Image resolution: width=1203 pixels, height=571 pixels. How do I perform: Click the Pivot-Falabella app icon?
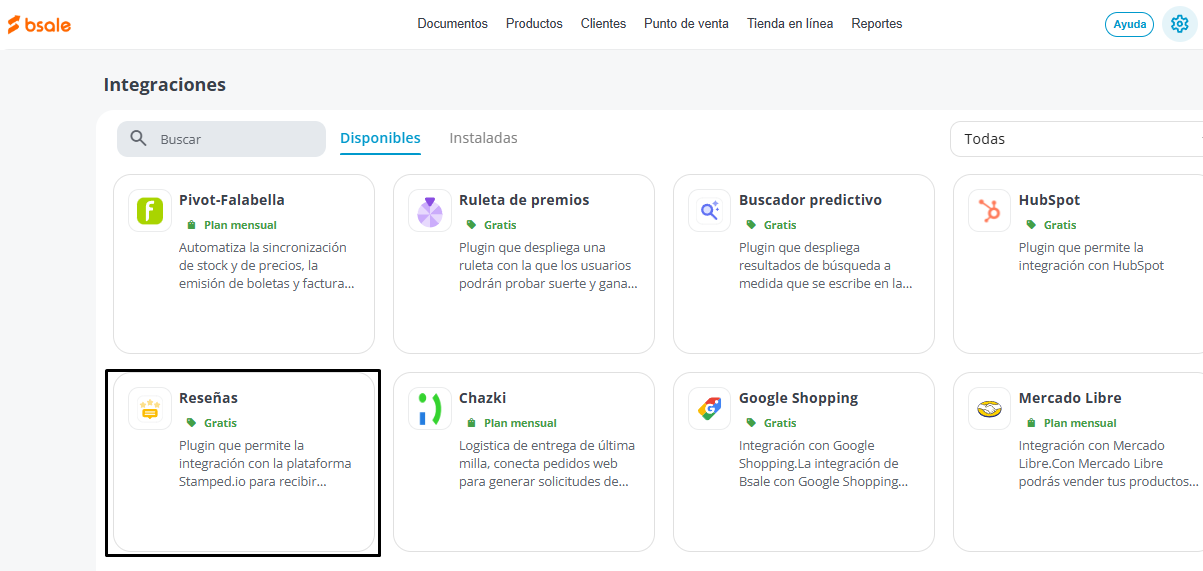click(x=150, y=211)
